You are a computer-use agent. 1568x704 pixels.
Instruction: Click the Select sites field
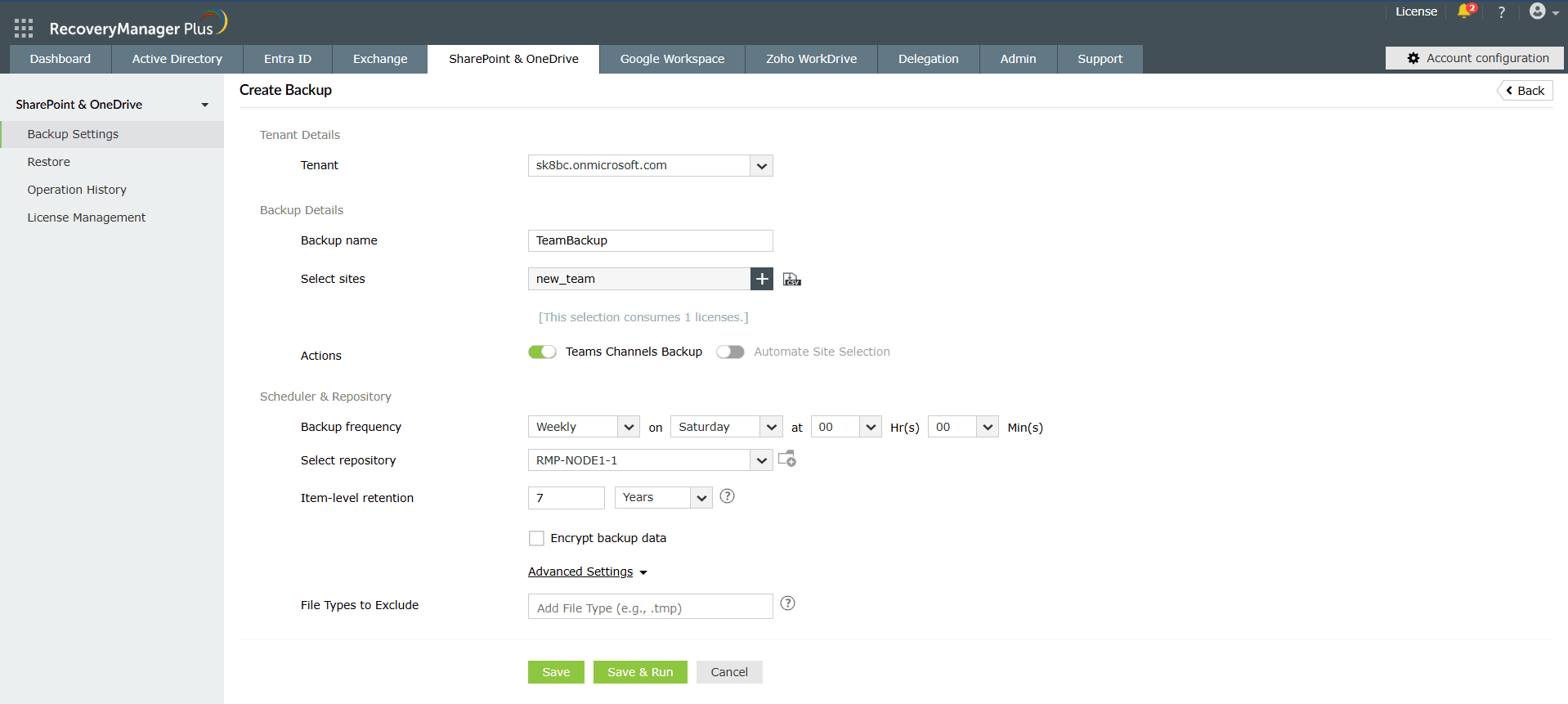(639, 279)
